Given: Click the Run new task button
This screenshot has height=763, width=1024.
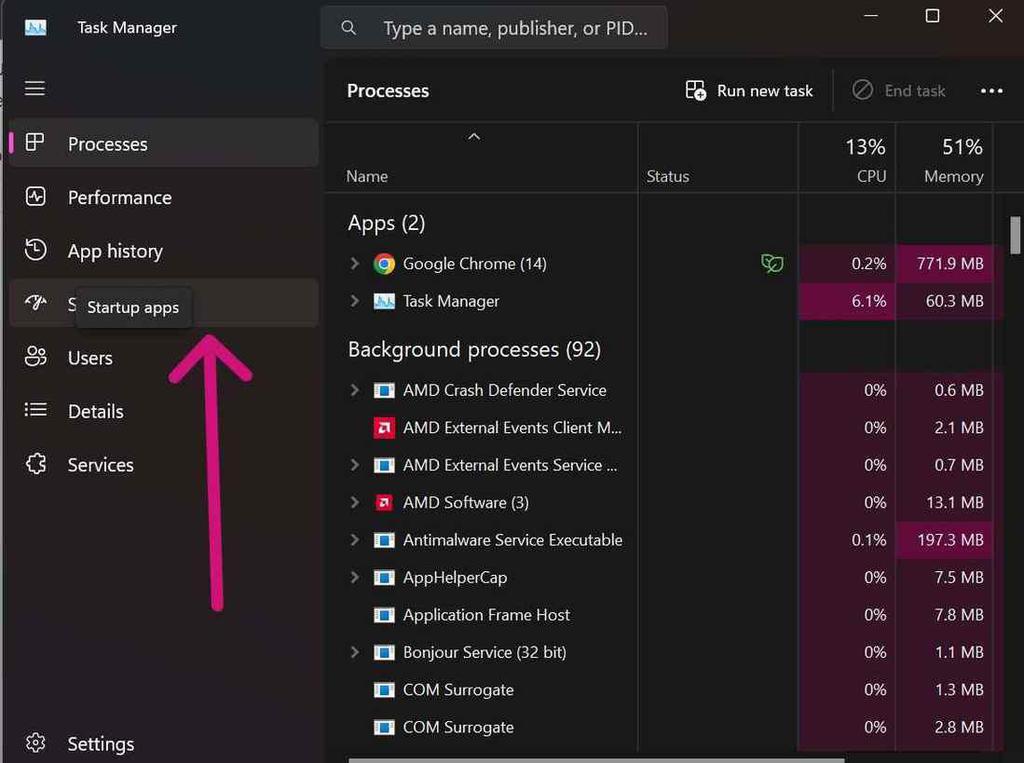Looking at the screenshot, I should (x=748, y=90).
